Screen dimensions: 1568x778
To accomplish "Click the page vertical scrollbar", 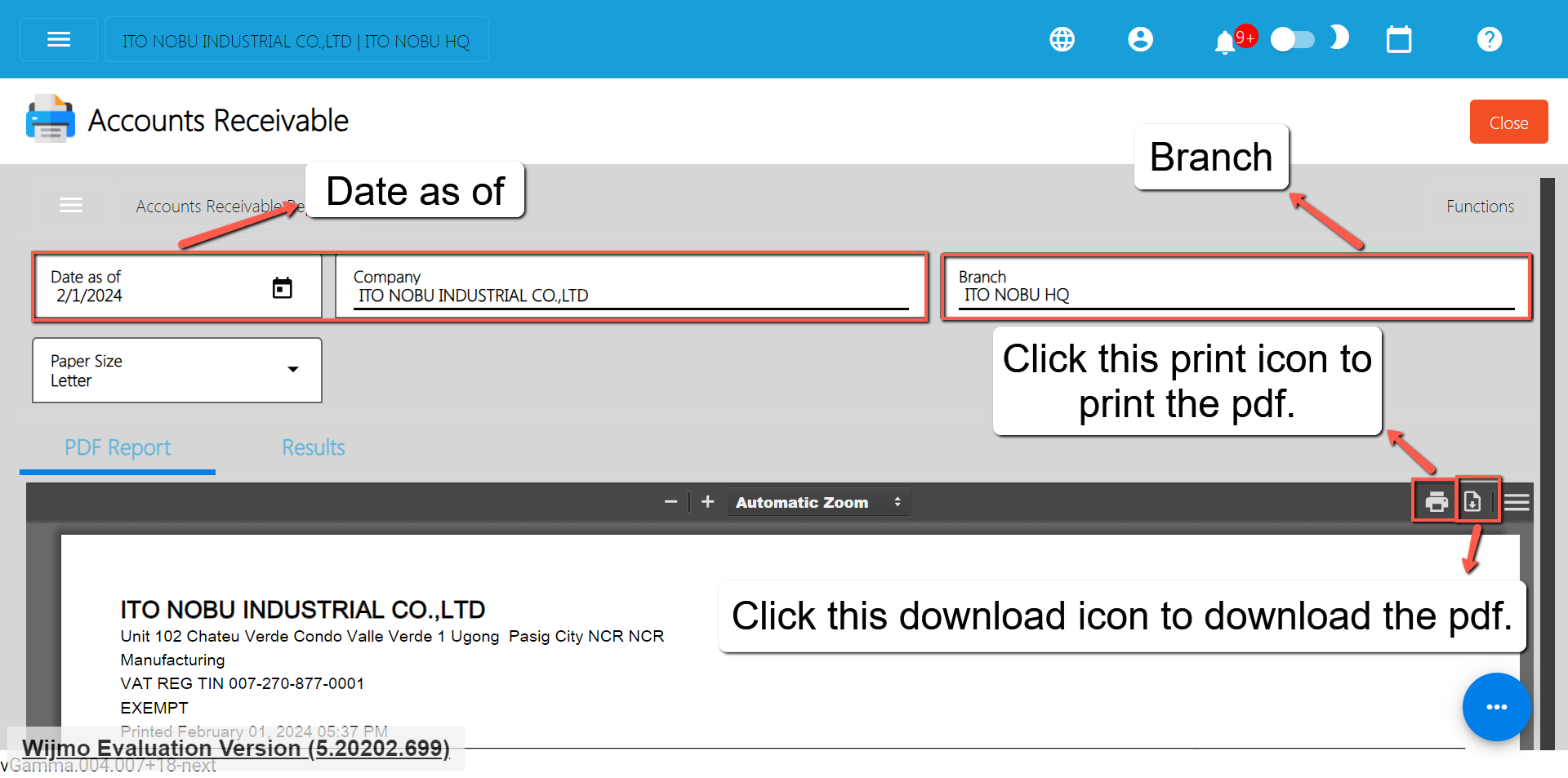I will coord(1547,464).
